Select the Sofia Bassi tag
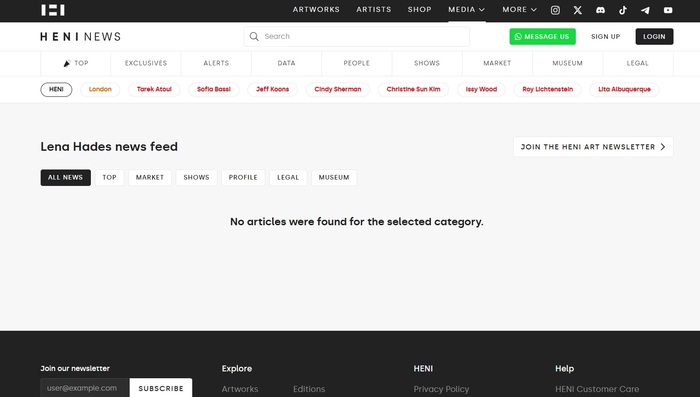The height and width of the screenshot is (397, 700). tap(214, 89)
